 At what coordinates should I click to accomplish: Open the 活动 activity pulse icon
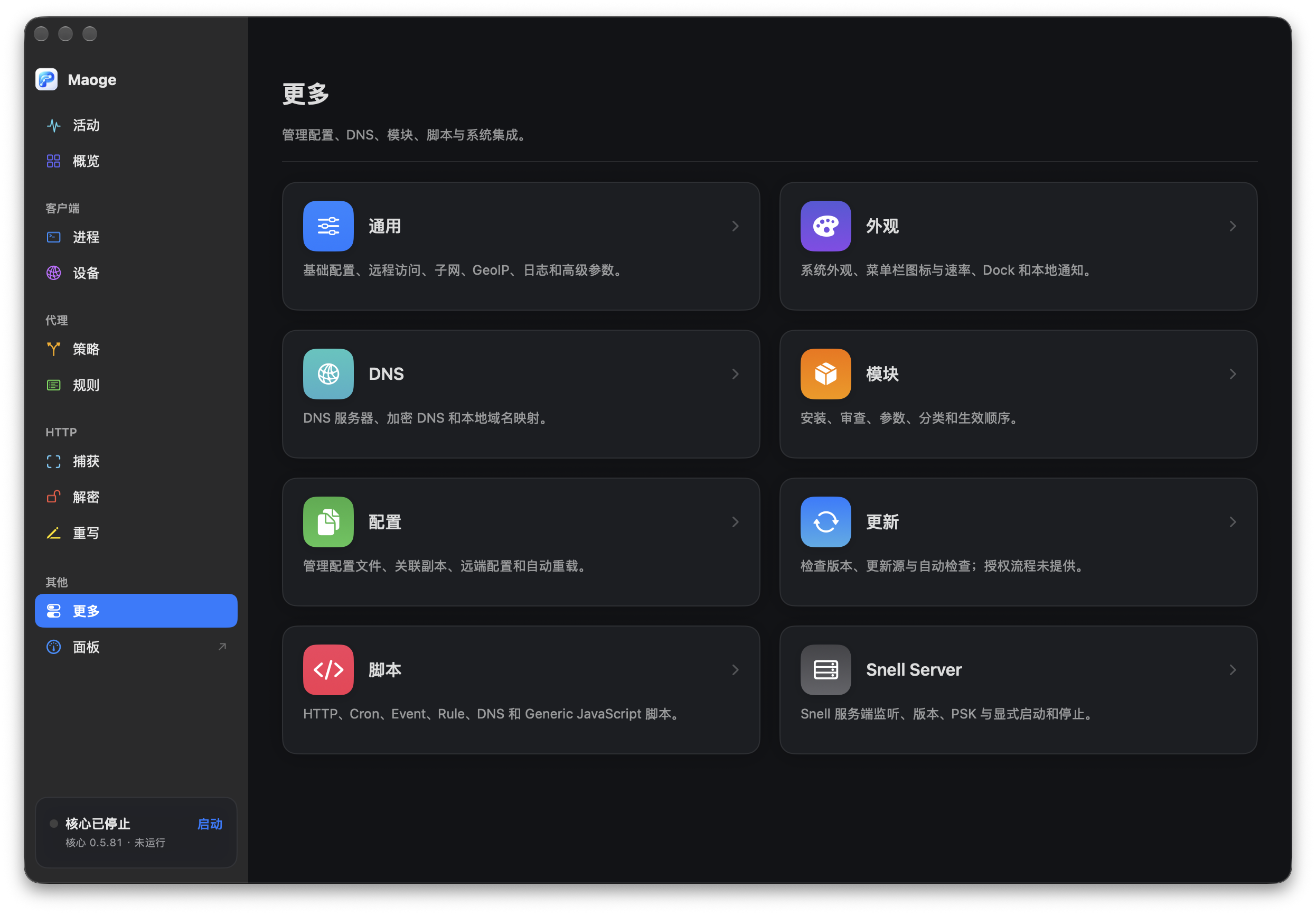pyautogui.click(x=53, y=126)
